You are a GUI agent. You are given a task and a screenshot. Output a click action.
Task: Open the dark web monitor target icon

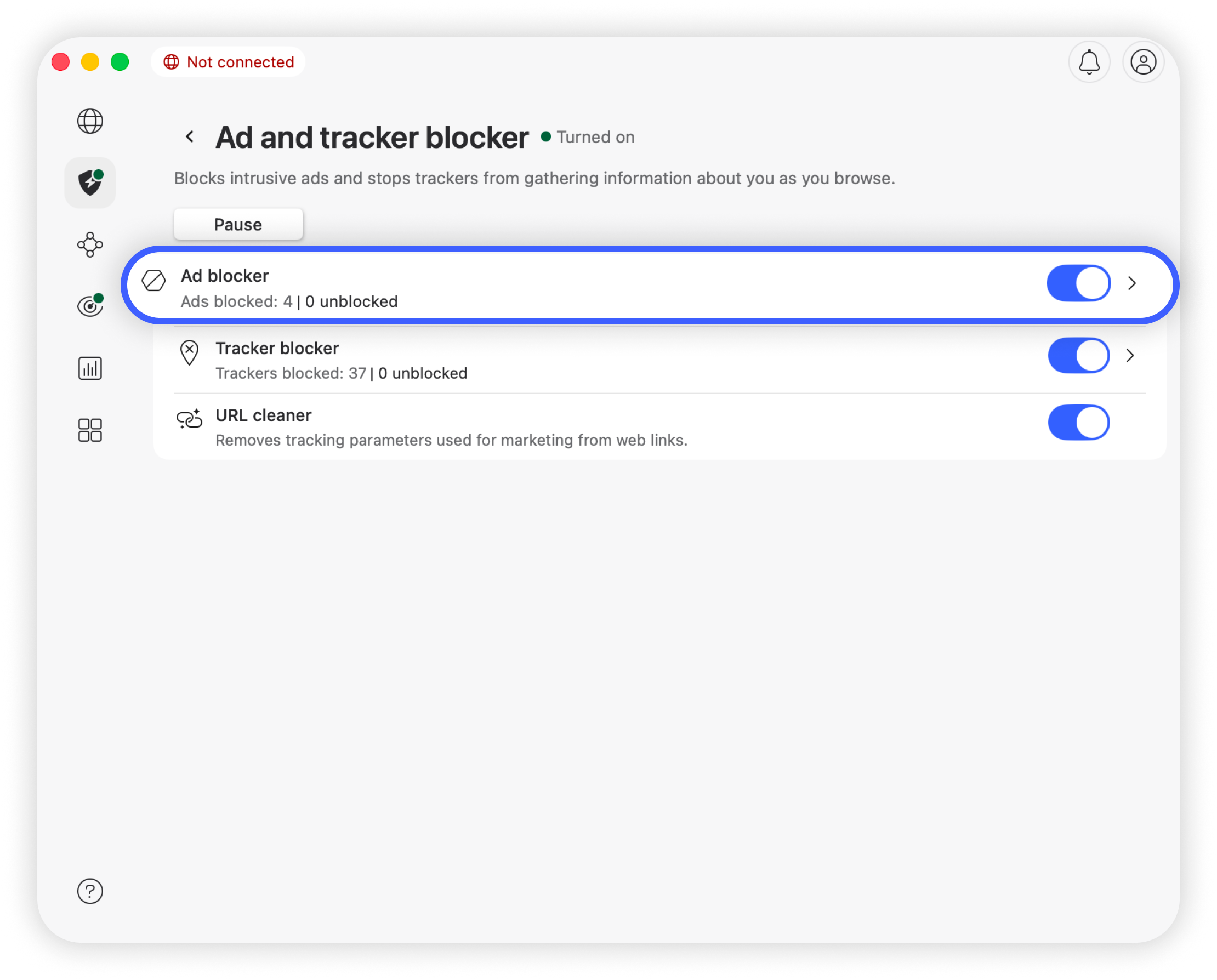(90, 306)
